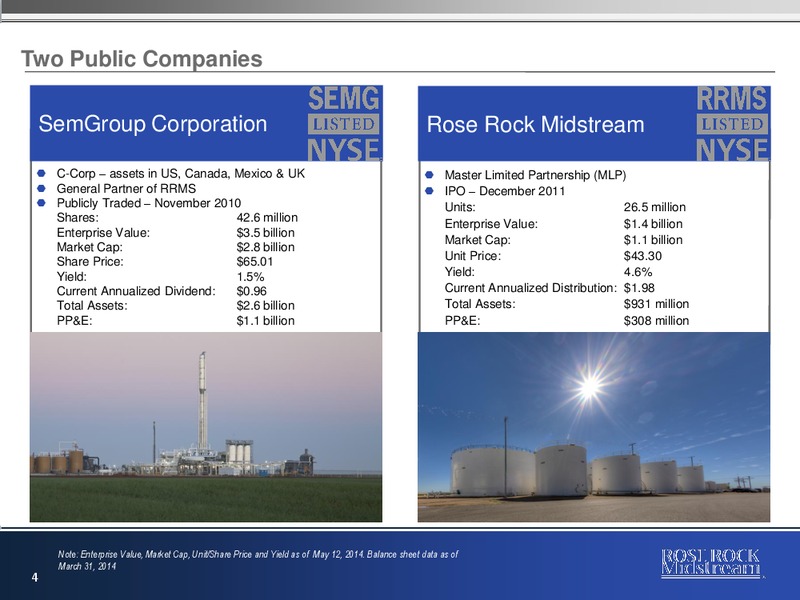800x600 pixels.
Task: Click the '26.5 million' units value
Action: tap(655, 207)
